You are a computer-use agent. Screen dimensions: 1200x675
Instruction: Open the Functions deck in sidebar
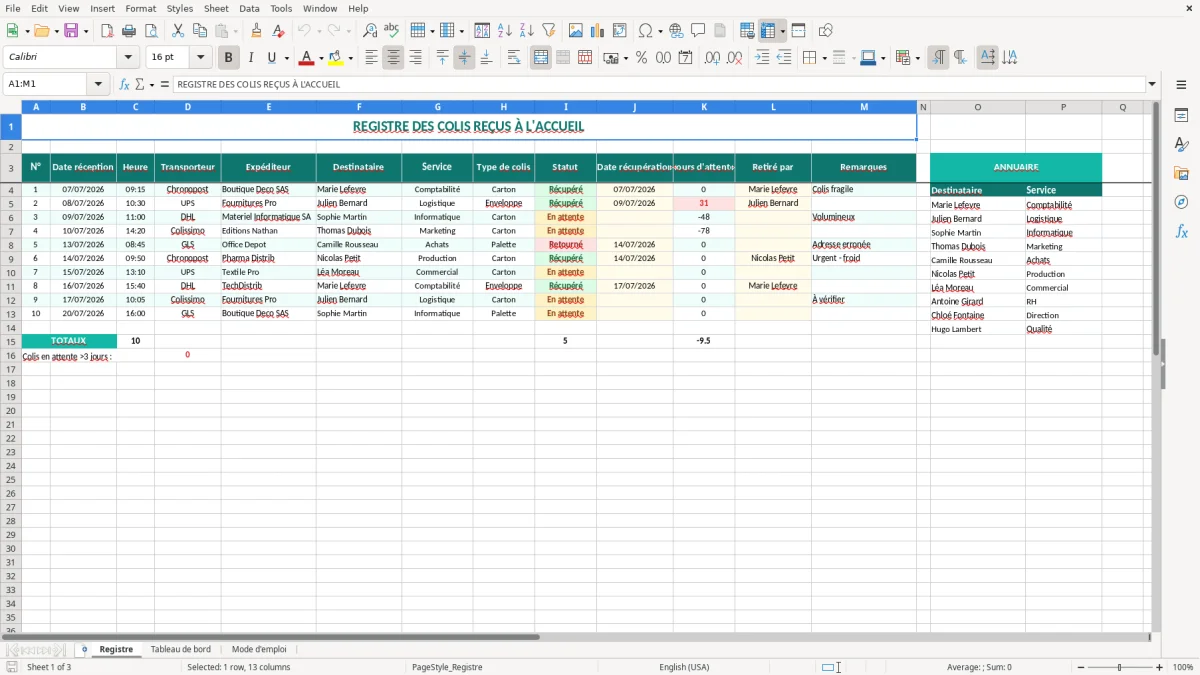click(1181, 231)
